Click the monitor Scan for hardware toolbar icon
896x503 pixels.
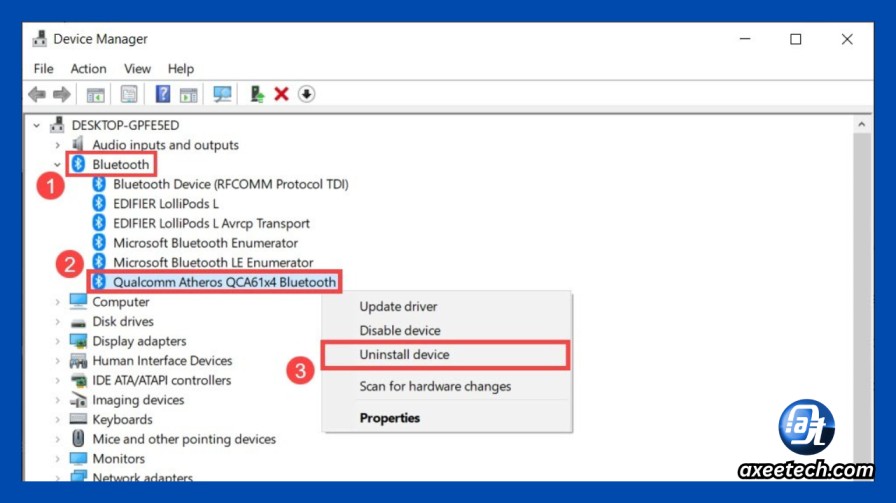point(222,94)
